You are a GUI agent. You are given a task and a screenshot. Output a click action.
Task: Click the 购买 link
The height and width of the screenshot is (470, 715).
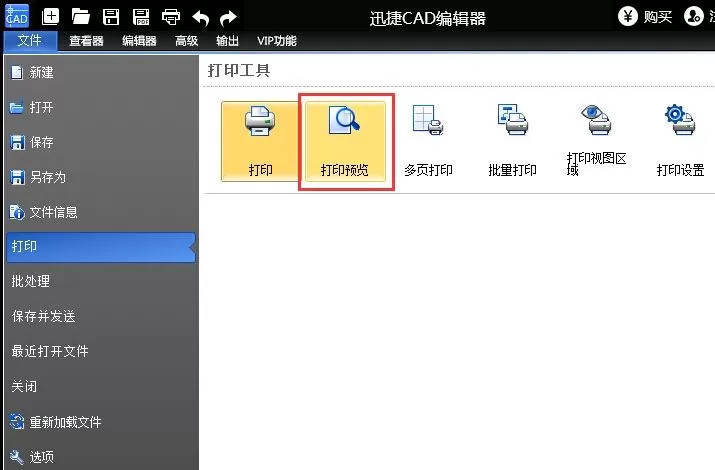click(658, 17)
